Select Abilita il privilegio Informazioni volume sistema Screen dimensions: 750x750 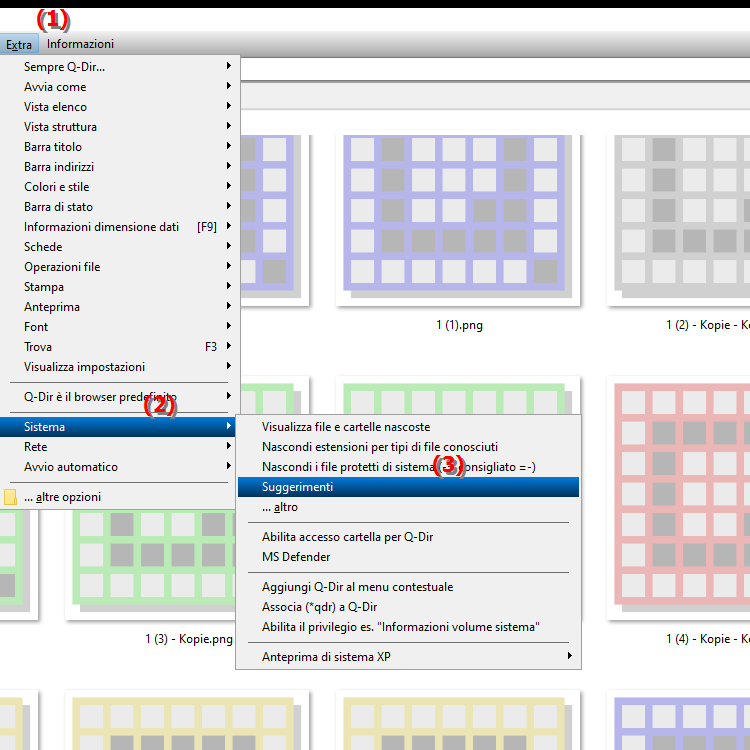coord(408,627)
